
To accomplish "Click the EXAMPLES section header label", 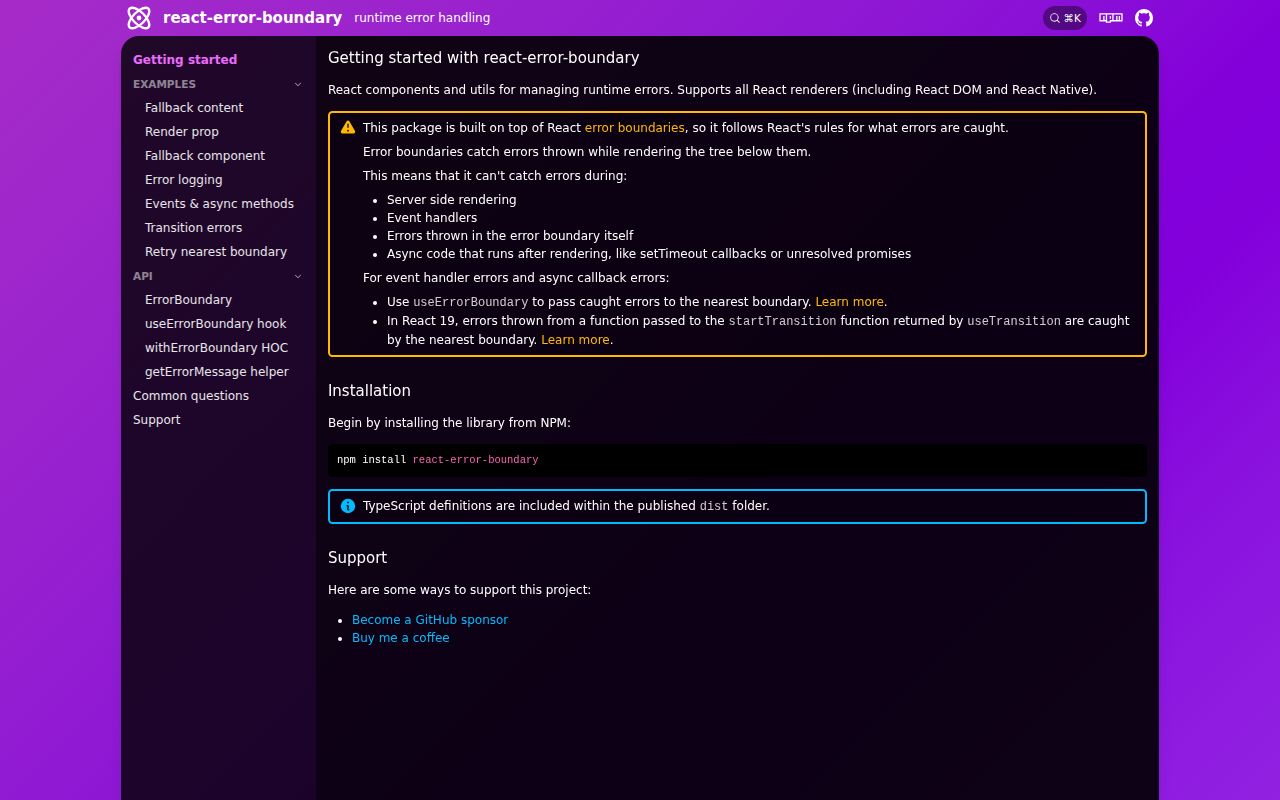I will coord(164,84).
